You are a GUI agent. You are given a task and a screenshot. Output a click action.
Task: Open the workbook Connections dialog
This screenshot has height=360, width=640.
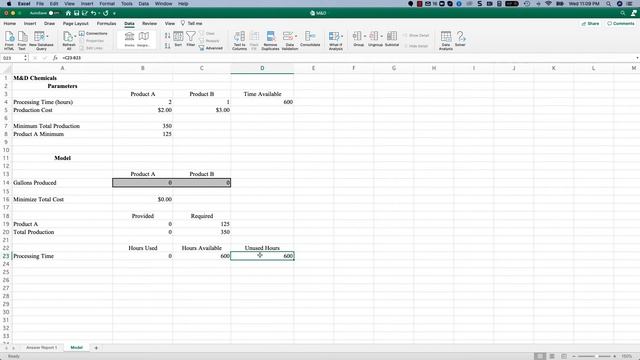click(93, 33)
